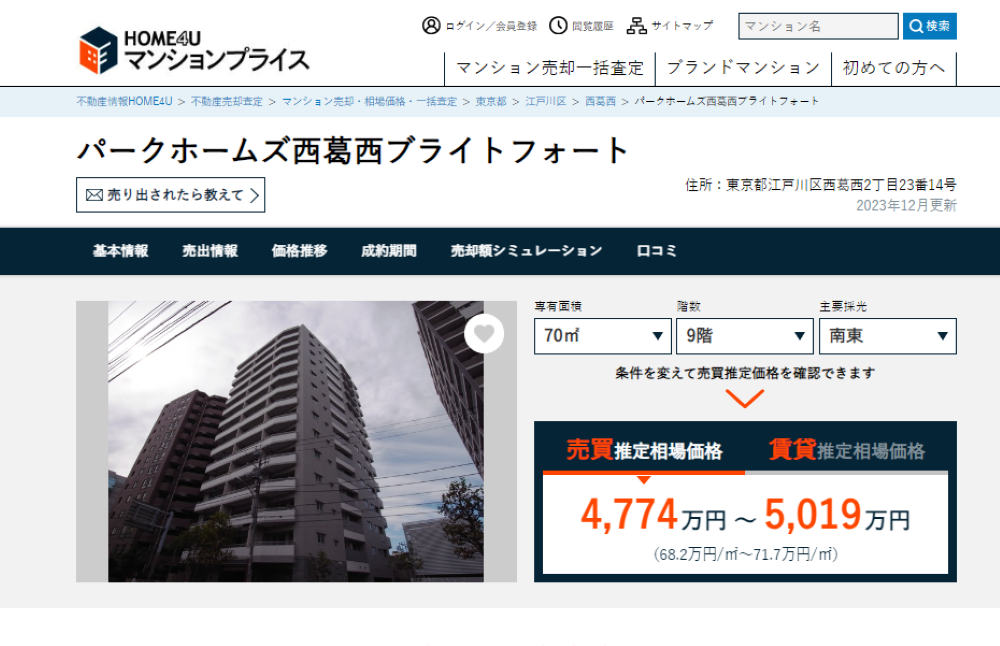The height and width of the screenshot is (646, 1000).
Task: Open マンション売却一括査定 menu item
Action: click(x=550, y=68)
